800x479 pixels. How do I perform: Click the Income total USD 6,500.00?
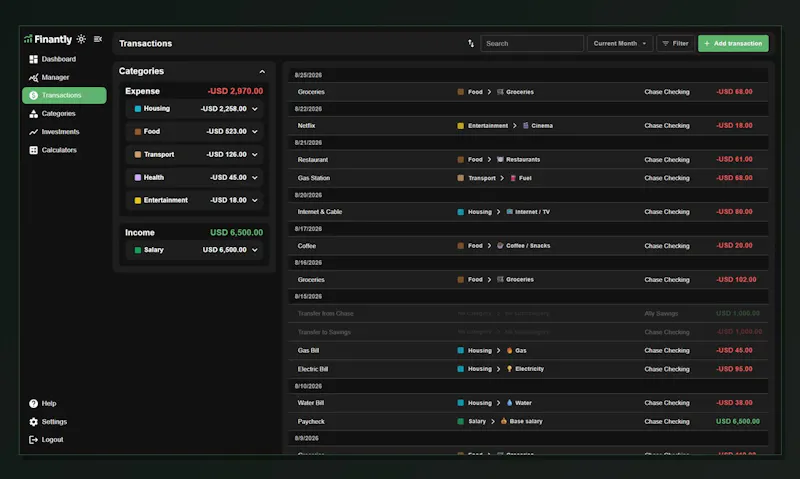[237, 233]
